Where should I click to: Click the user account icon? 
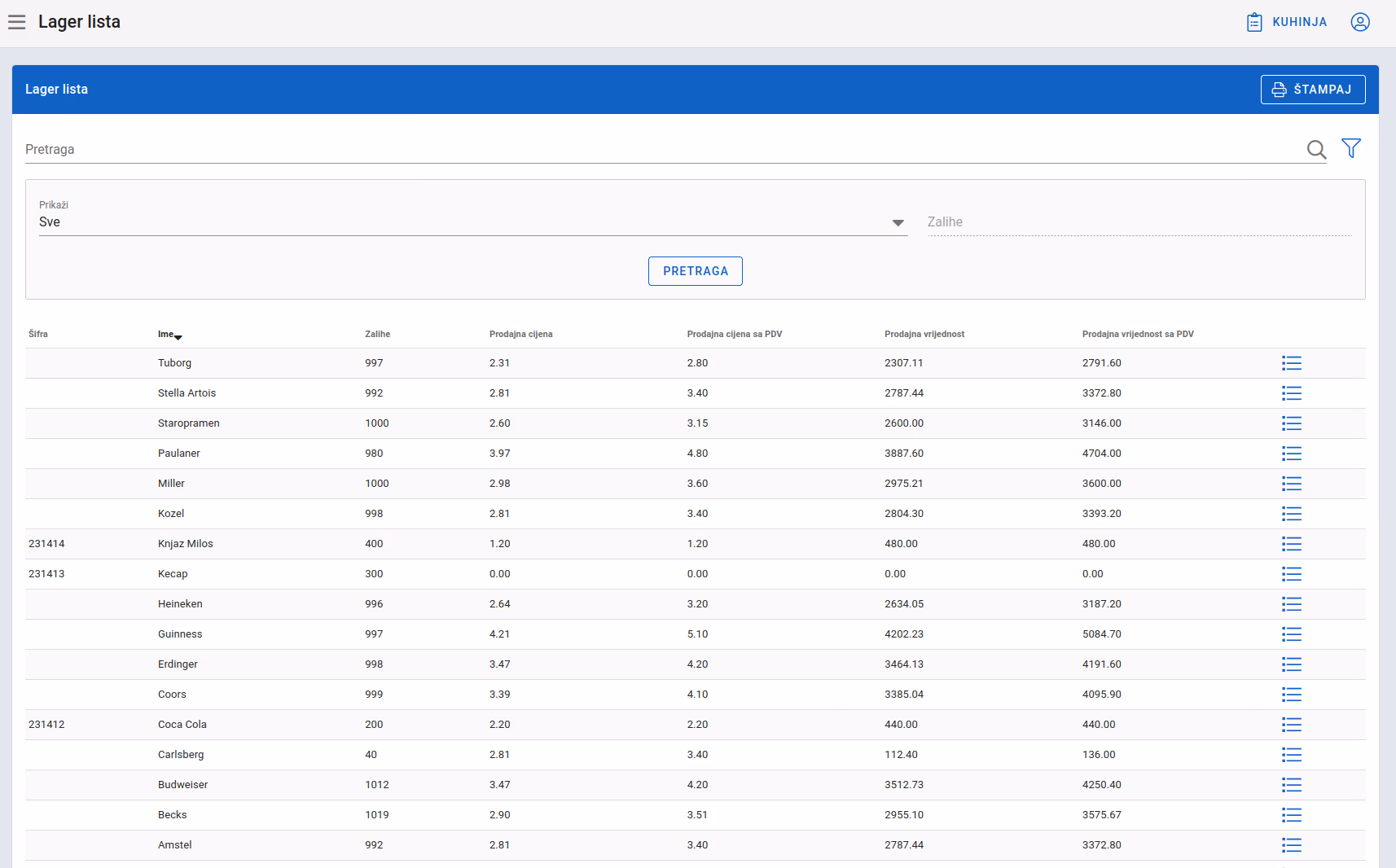coord(1360,22)
